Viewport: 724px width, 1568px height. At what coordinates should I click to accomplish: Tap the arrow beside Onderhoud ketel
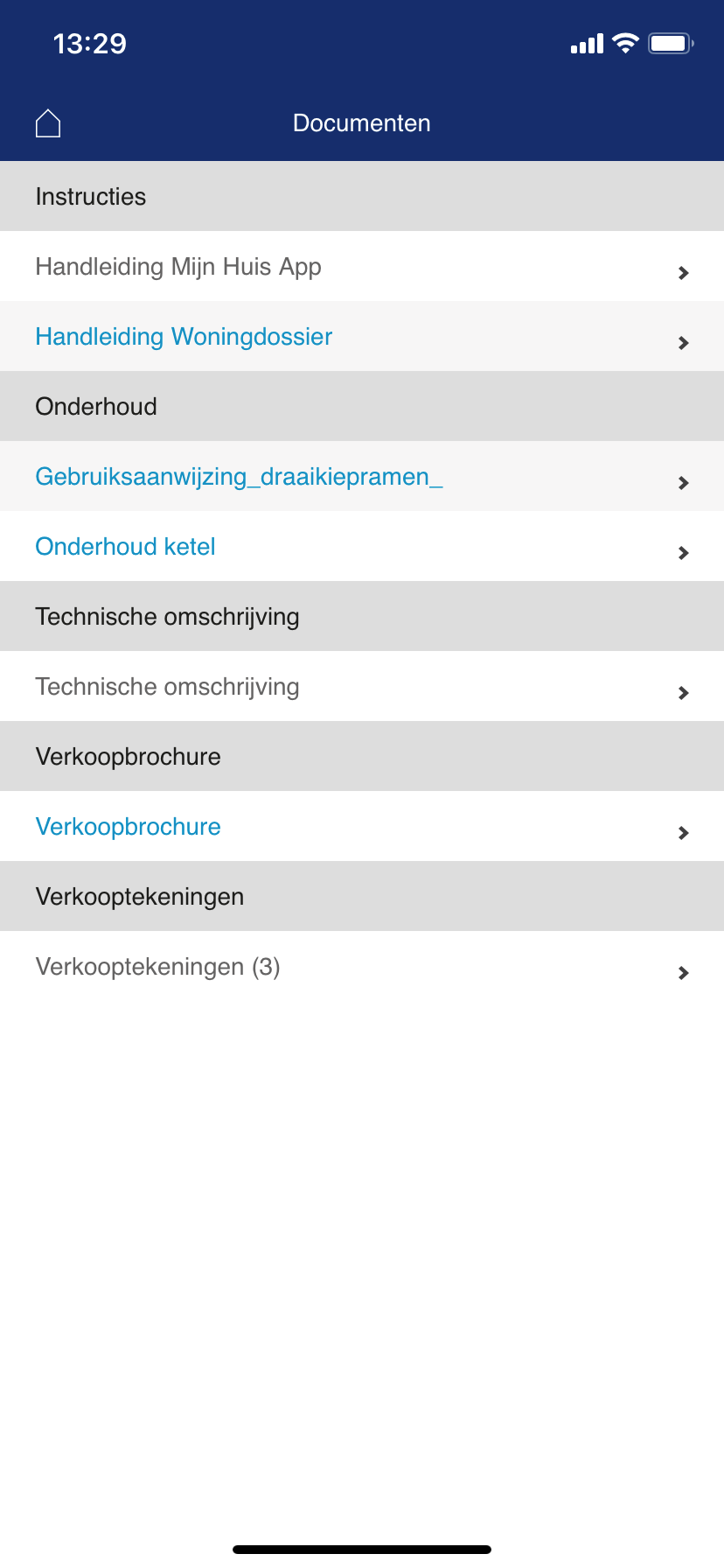click(x=683, y=552)
